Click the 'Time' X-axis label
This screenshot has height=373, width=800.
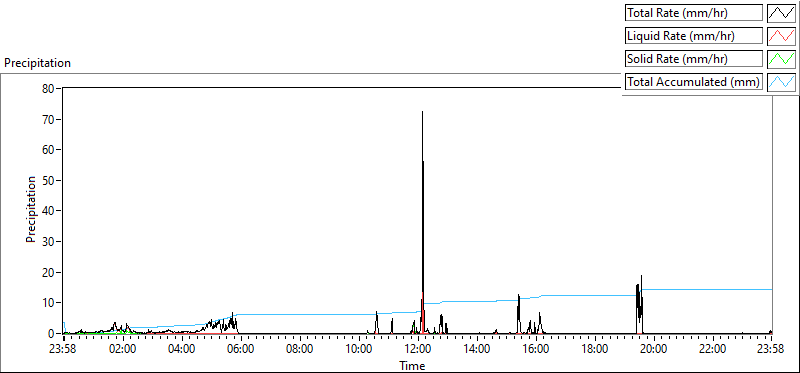point(412,365)
